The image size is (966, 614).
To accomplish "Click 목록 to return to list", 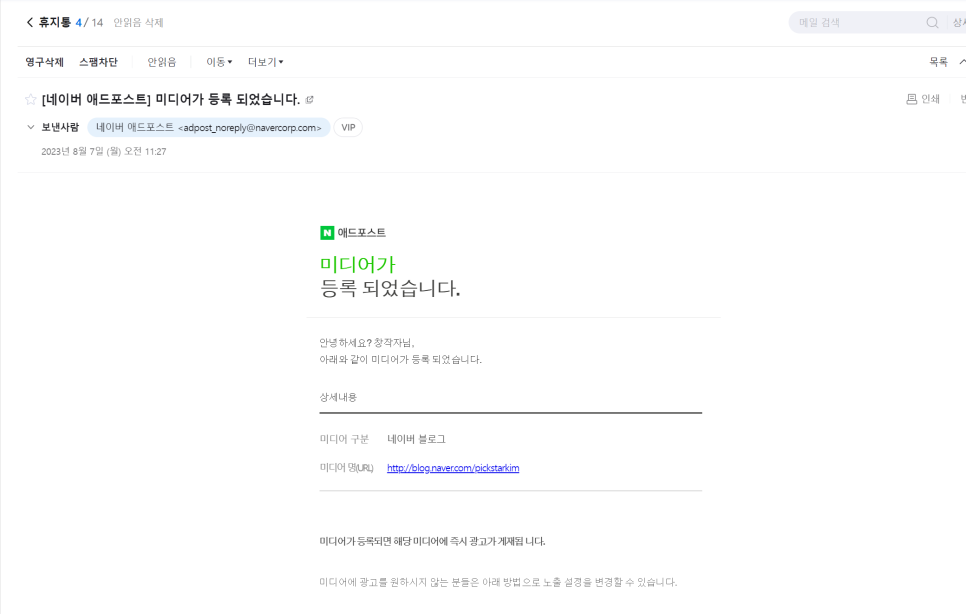I will coord(938,62).
